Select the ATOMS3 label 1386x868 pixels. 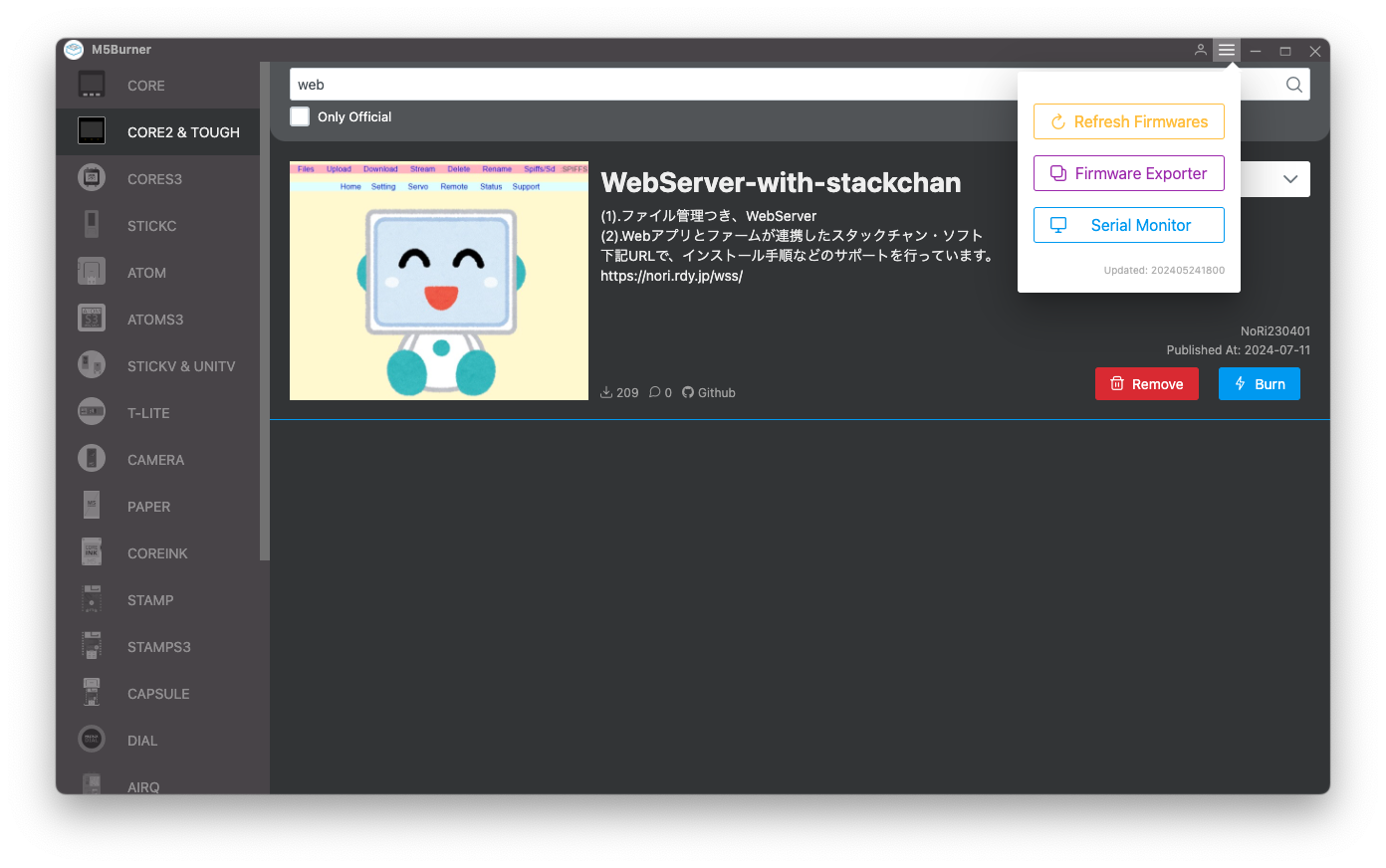click(x=155, y=320)
